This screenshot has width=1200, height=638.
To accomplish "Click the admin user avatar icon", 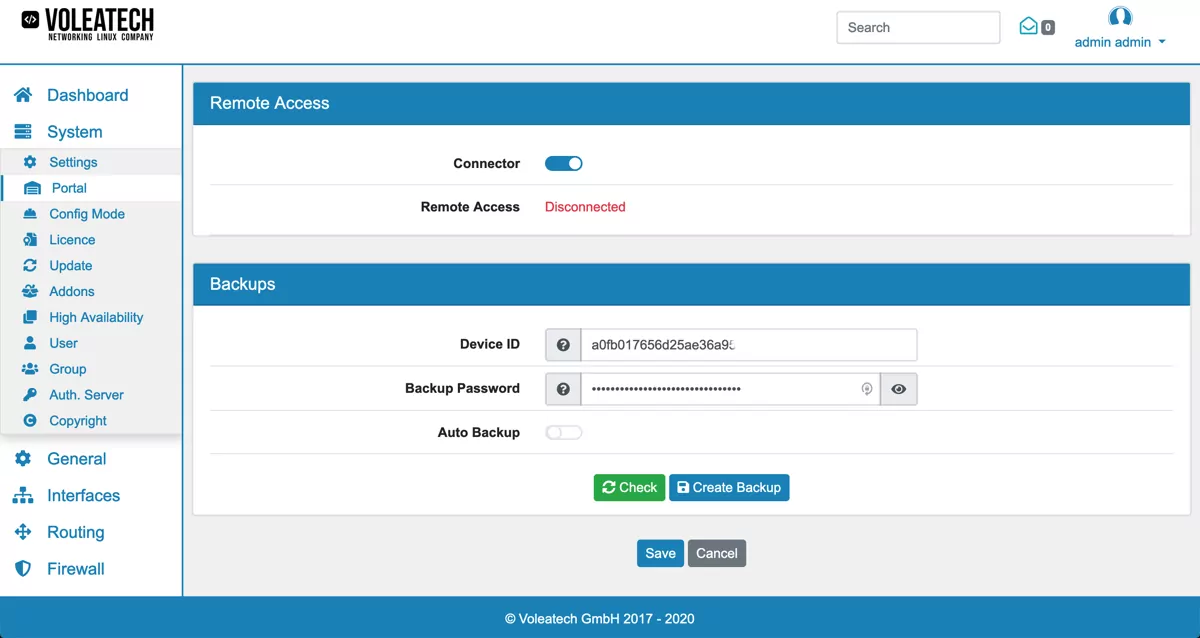I will point(1120,17).
